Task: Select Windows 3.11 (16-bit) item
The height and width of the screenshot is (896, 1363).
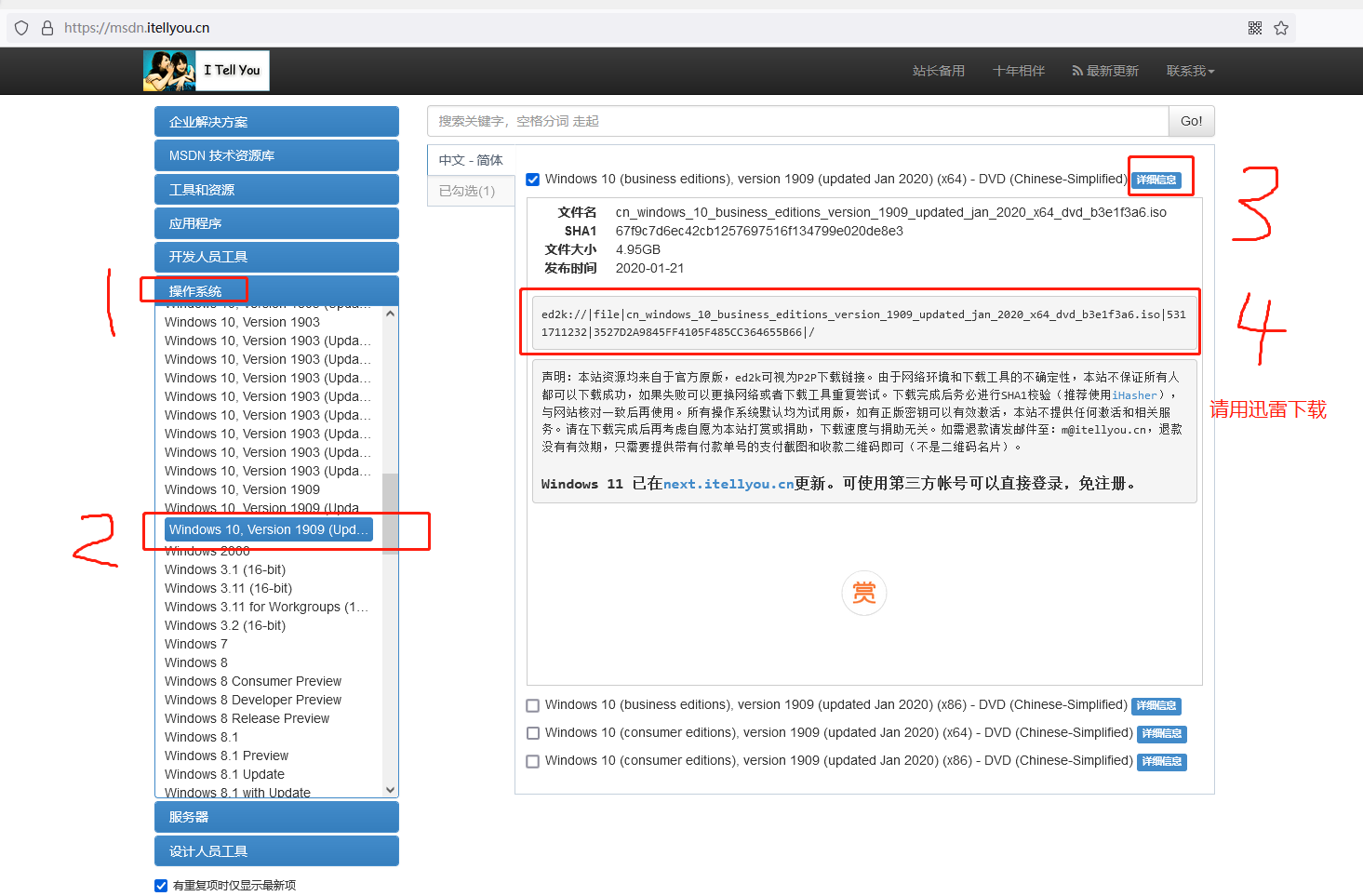Action: [x=229, y=588]
